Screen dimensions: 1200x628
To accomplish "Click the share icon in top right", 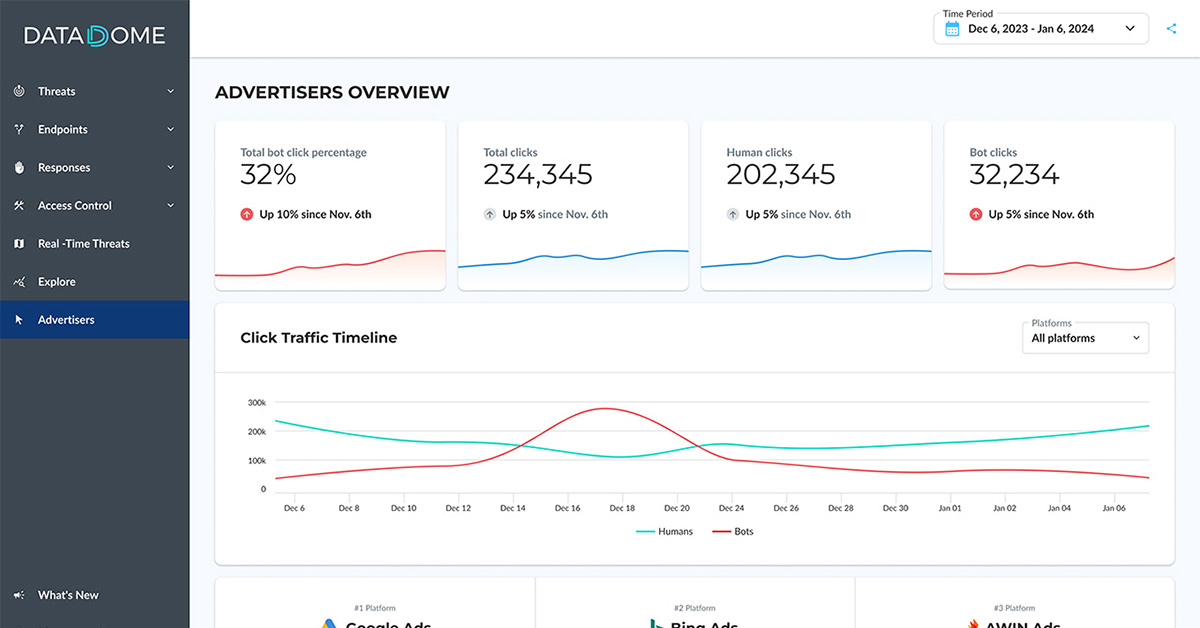I will tap(1172, 29).
